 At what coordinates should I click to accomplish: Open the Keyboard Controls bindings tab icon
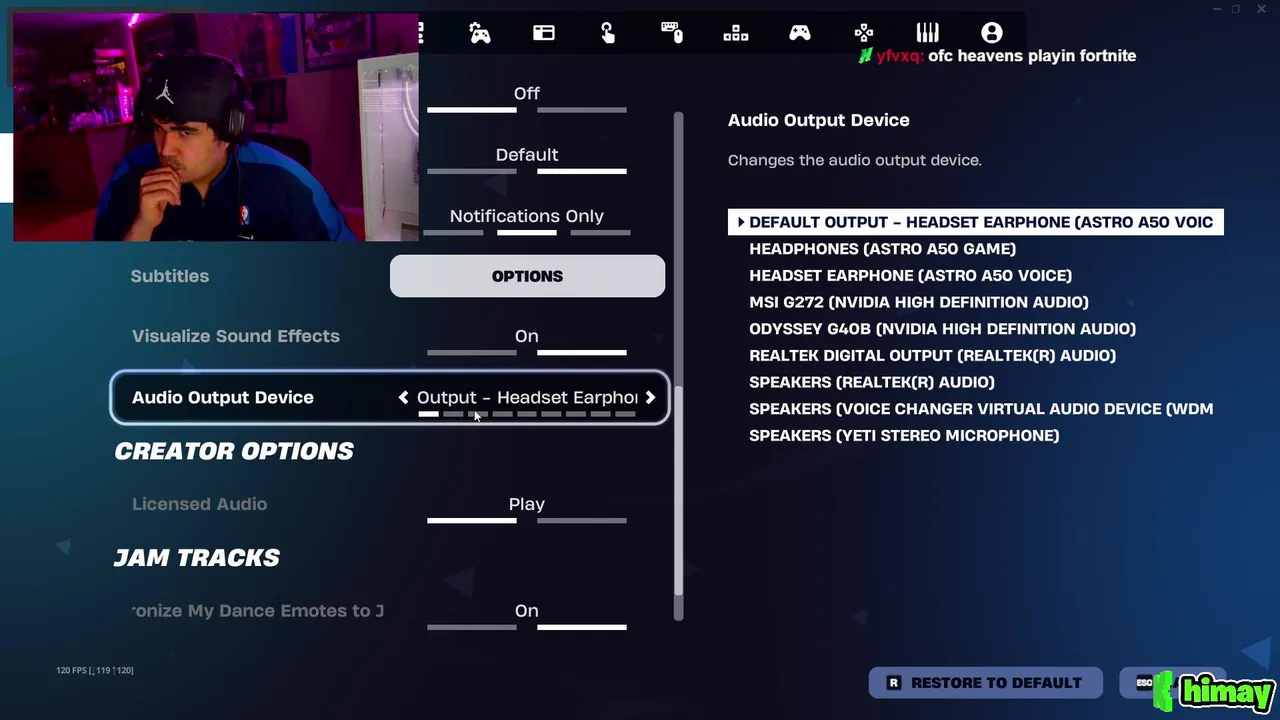click(x=736, y=33)
